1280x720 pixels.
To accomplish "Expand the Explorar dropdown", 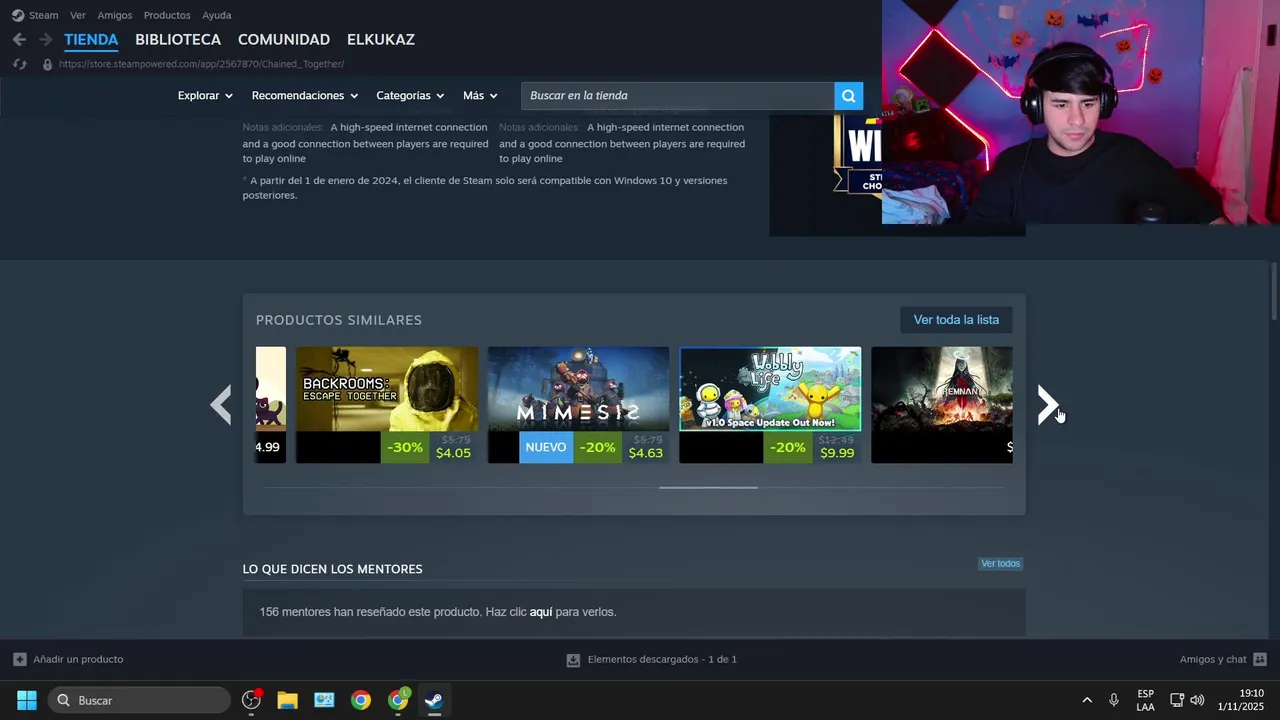I will coord(205,96).
